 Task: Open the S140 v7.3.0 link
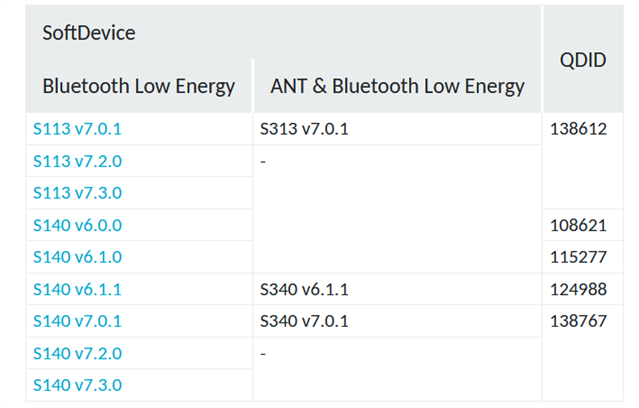(x=77, y=385)
